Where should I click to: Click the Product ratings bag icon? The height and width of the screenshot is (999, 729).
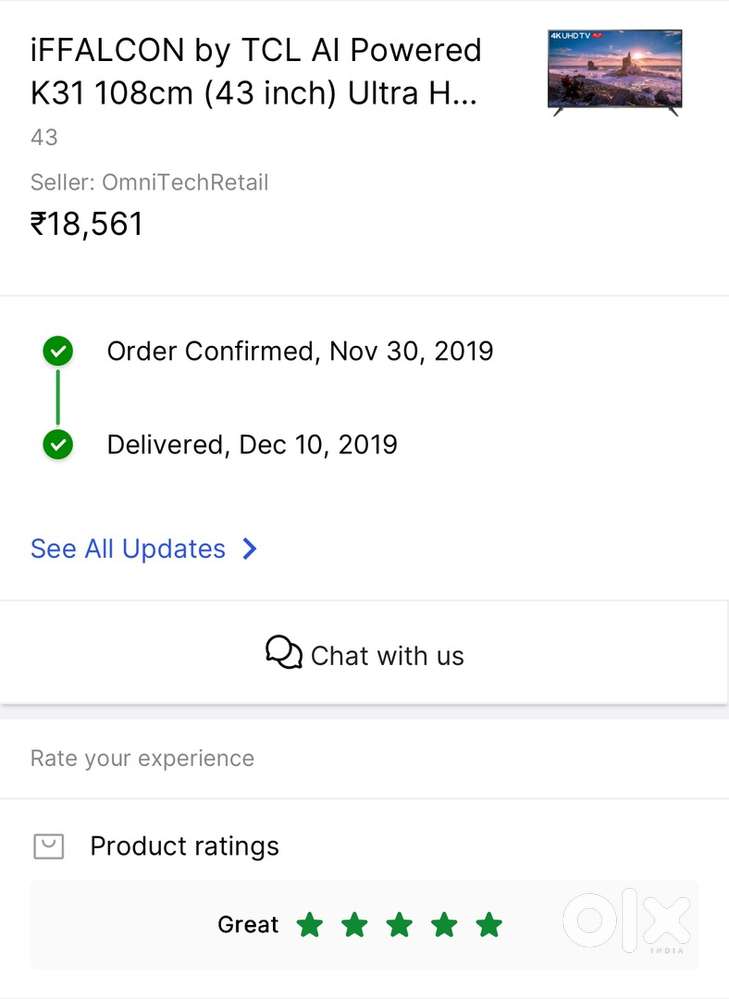click(48, 847)
